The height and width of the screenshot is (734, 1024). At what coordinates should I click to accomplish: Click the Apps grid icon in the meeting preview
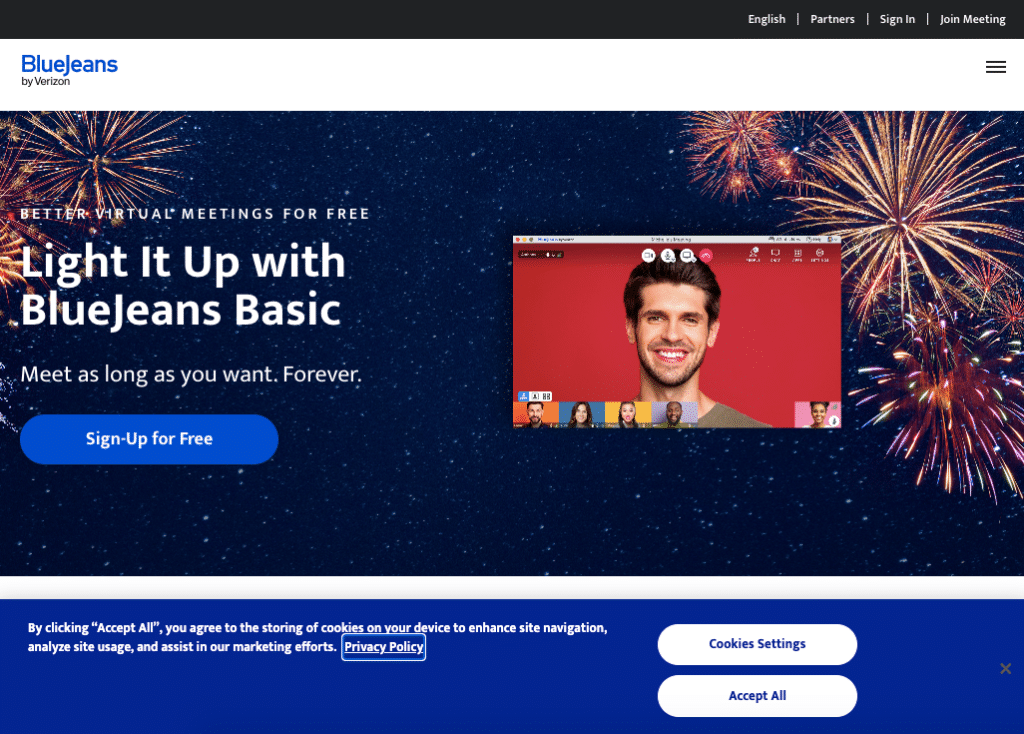coord(797,255)
